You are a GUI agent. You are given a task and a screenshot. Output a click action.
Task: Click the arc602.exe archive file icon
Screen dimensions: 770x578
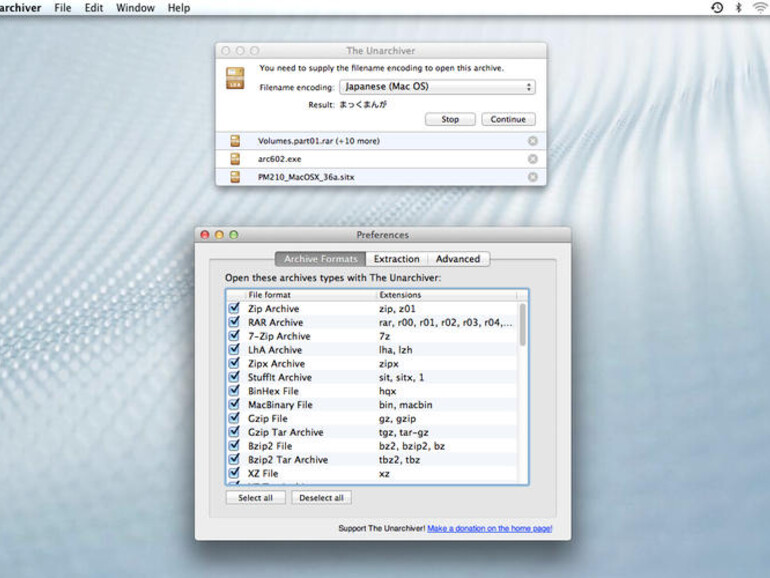pos(235,159)
